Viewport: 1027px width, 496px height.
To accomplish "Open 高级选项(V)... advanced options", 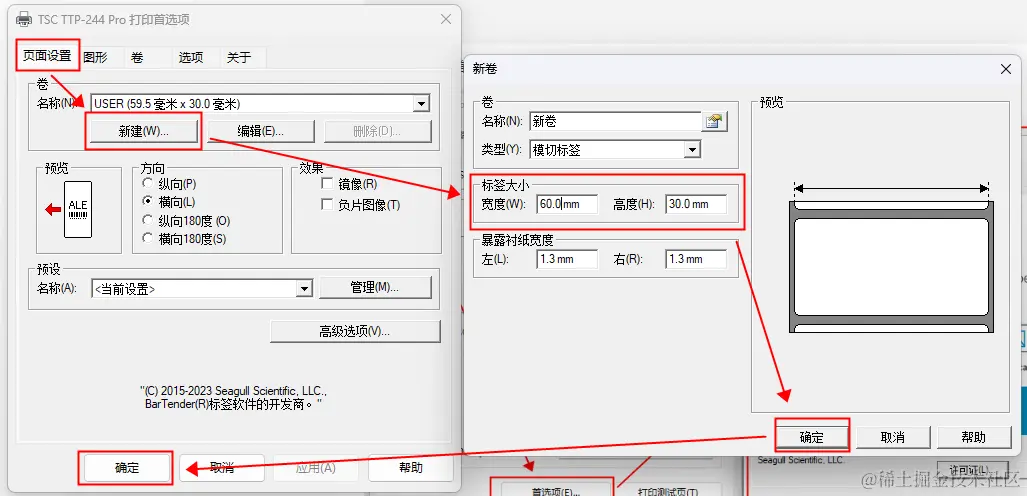I will (355, 332).
